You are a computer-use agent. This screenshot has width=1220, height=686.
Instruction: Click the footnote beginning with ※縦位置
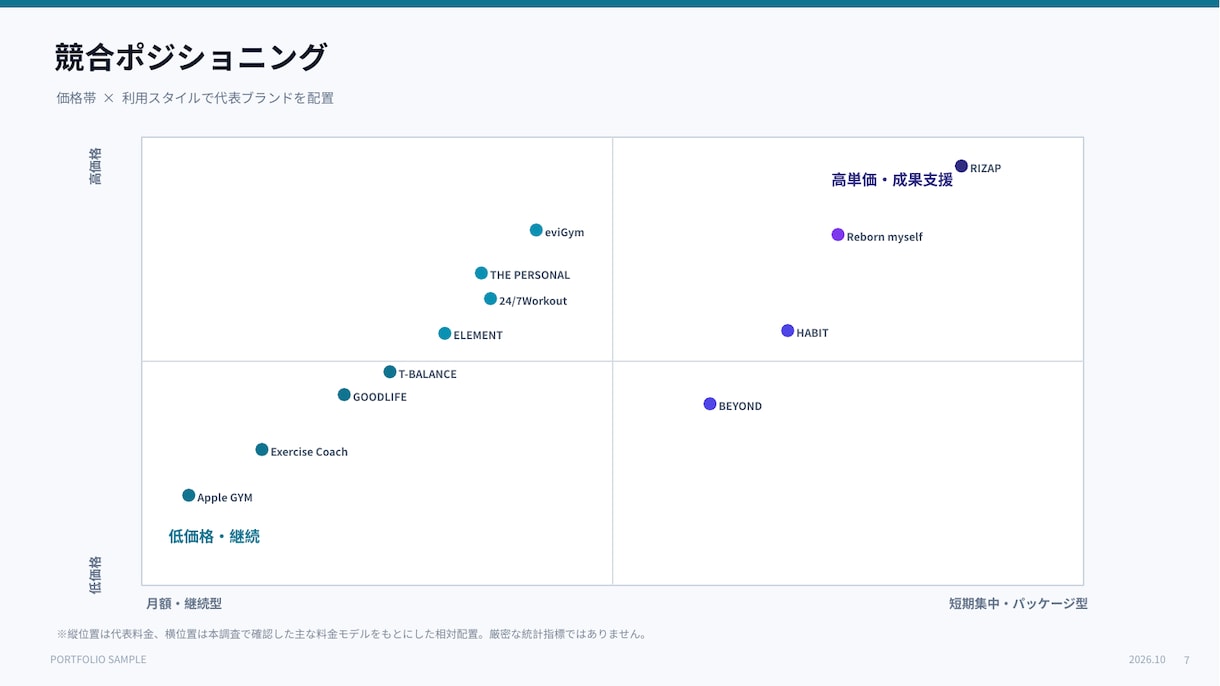(352, 634)
